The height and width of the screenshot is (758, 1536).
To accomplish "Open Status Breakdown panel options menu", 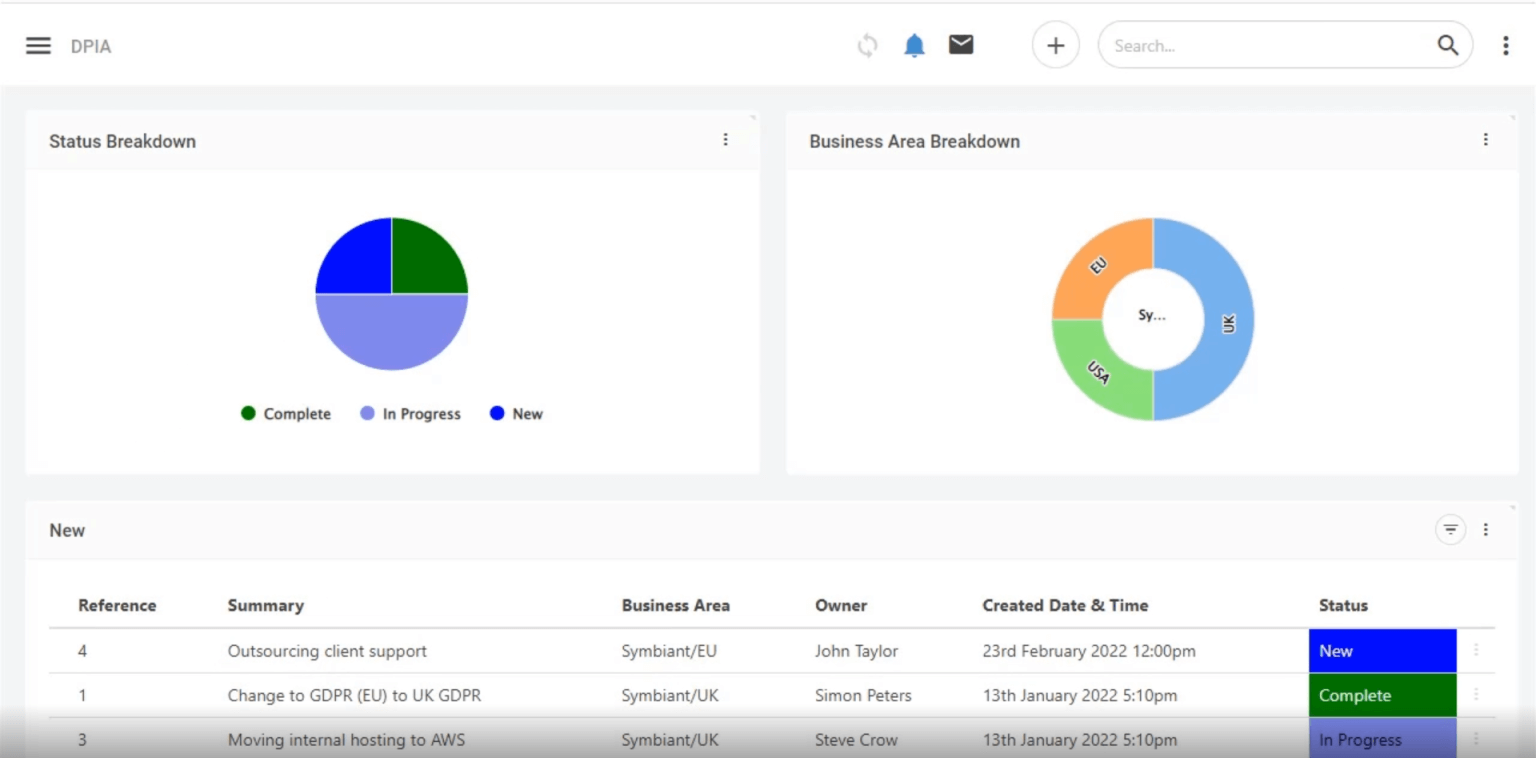I will pos(725,140).
